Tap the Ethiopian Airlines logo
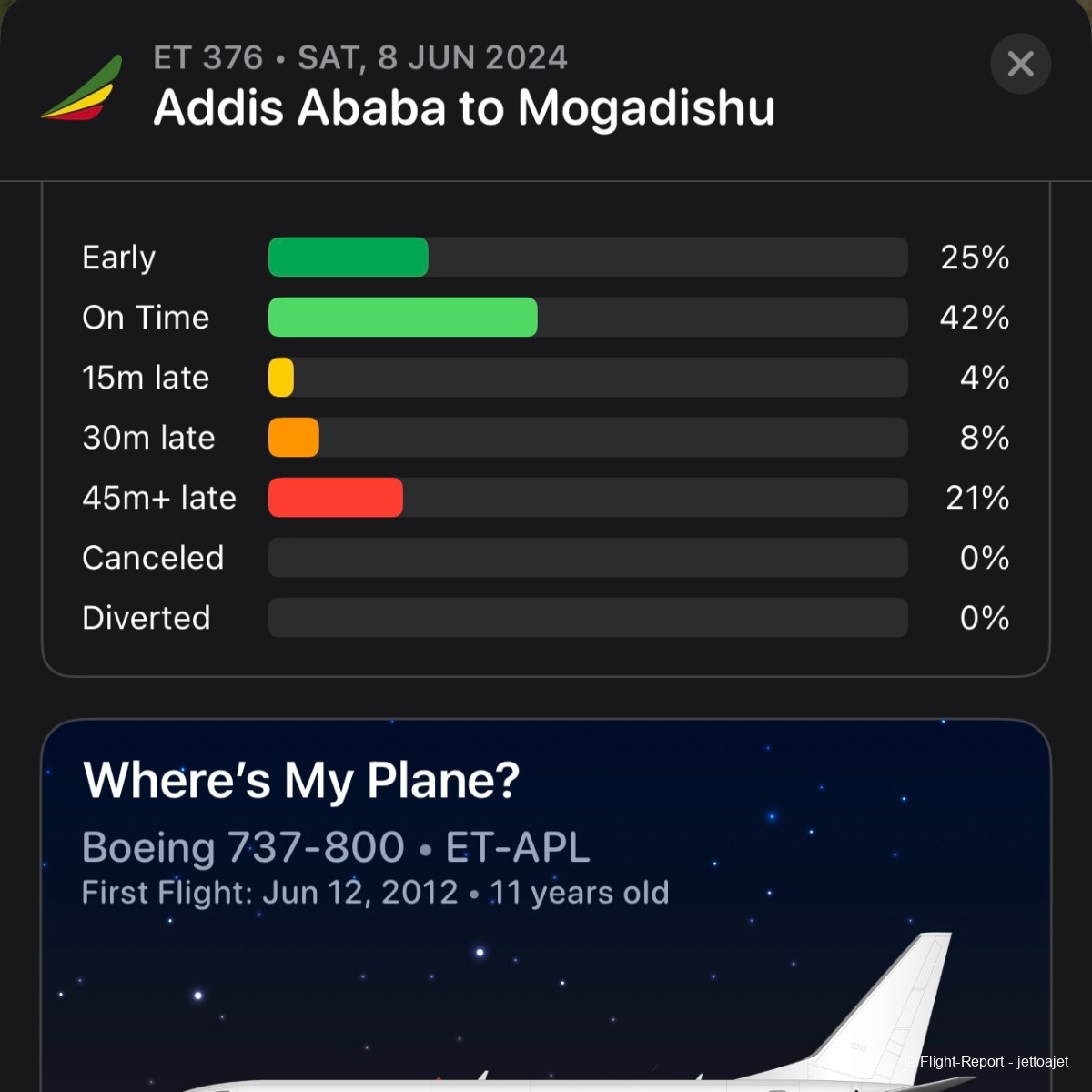 82,88
